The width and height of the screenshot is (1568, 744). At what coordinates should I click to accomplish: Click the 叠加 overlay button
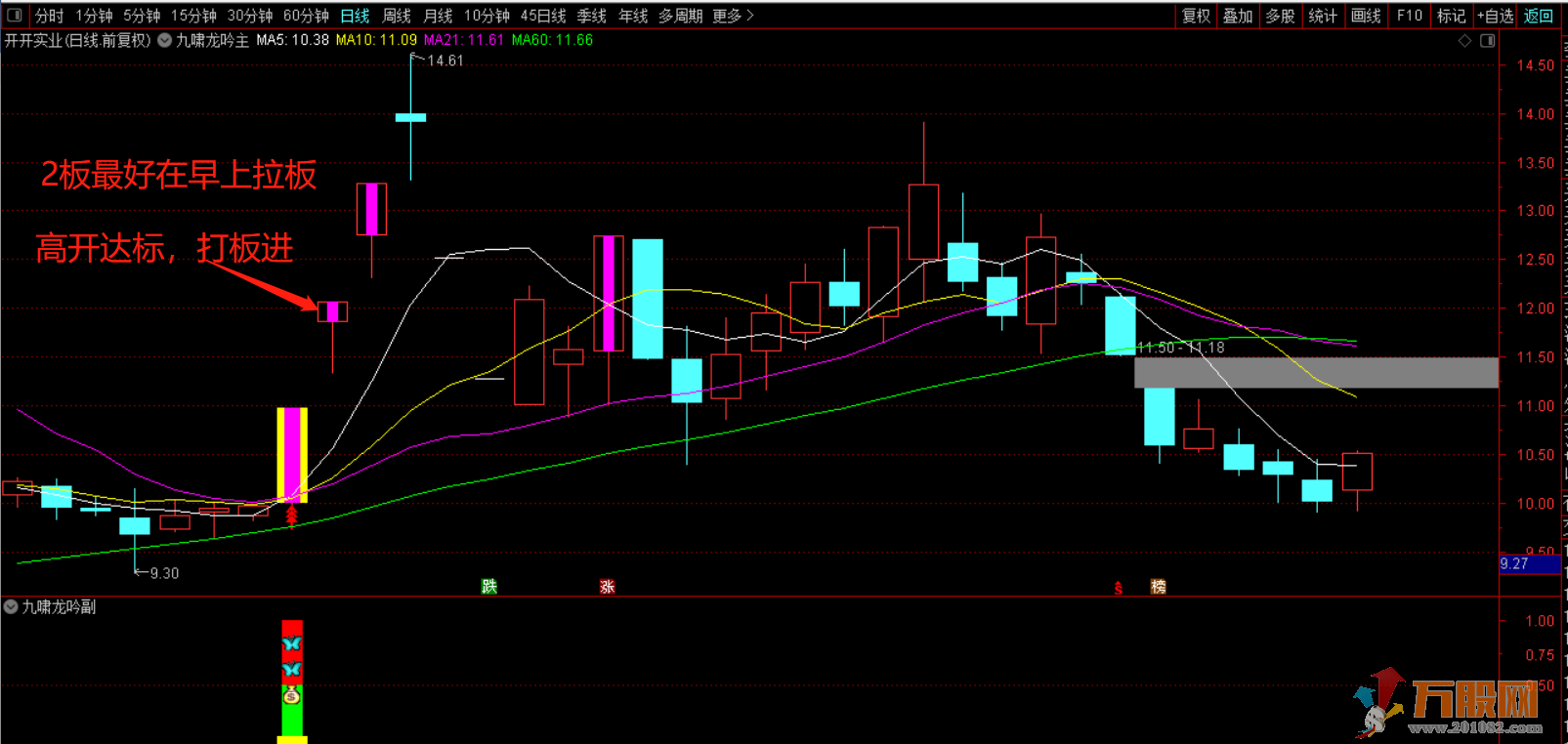(x=1238, y=16)
